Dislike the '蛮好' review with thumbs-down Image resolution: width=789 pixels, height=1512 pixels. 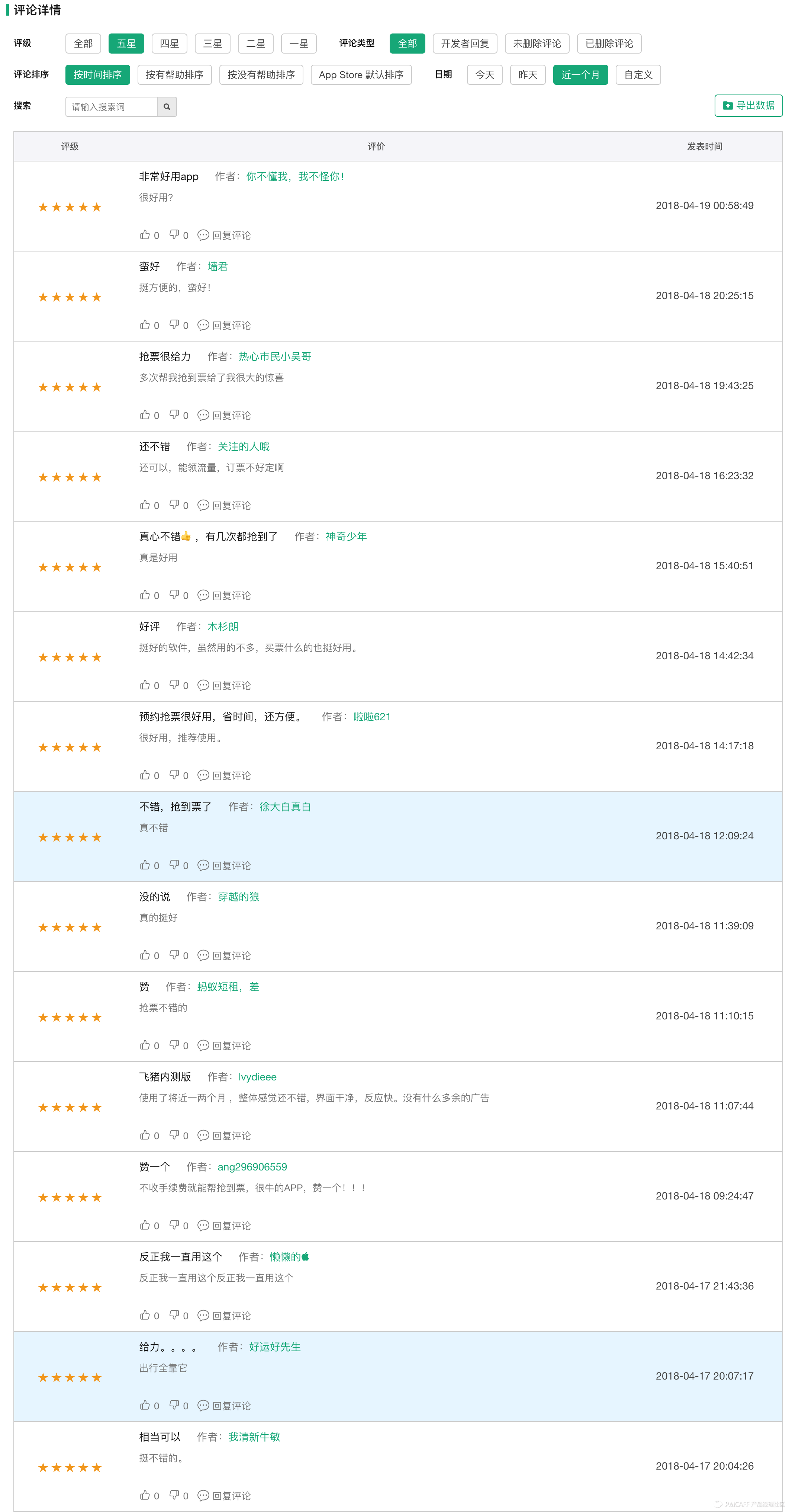click(174, 324)
